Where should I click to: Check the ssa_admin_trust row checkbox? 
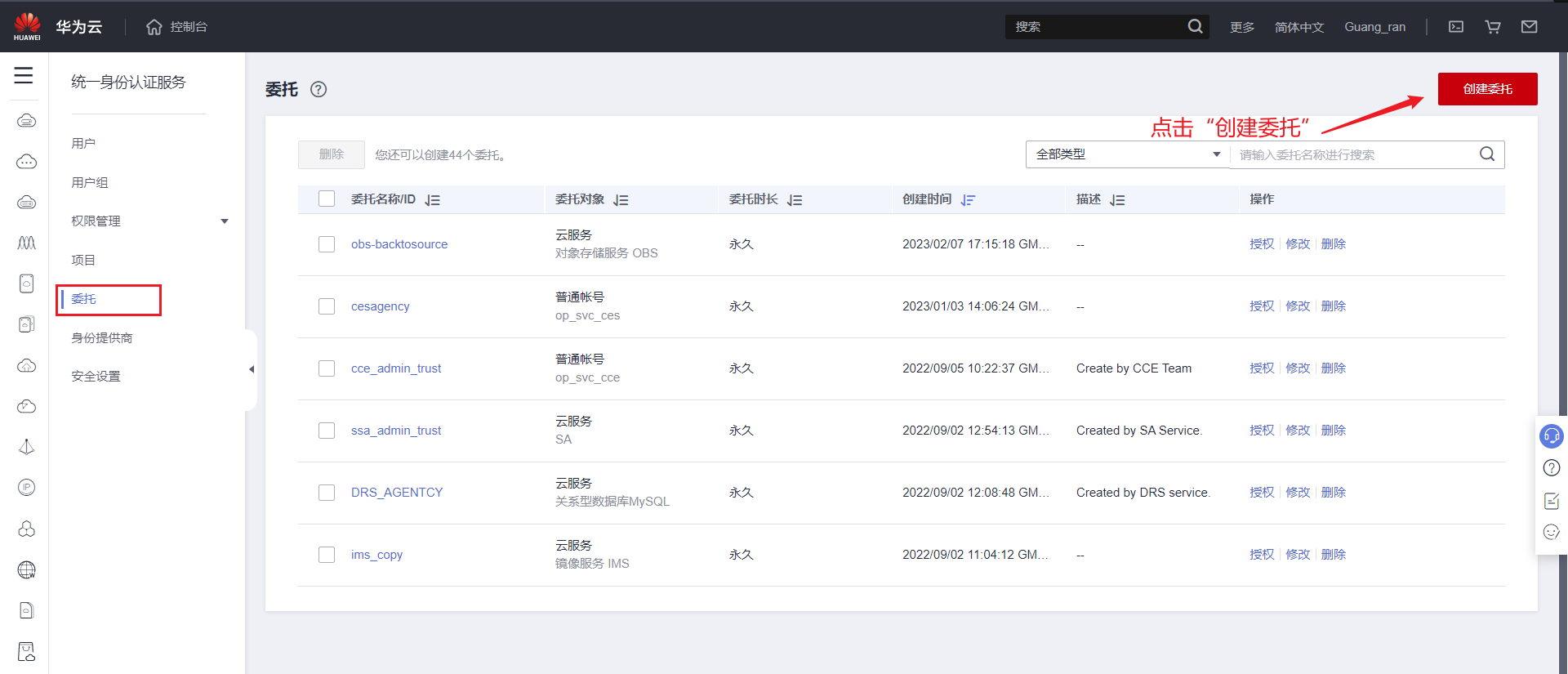point(327,431)
